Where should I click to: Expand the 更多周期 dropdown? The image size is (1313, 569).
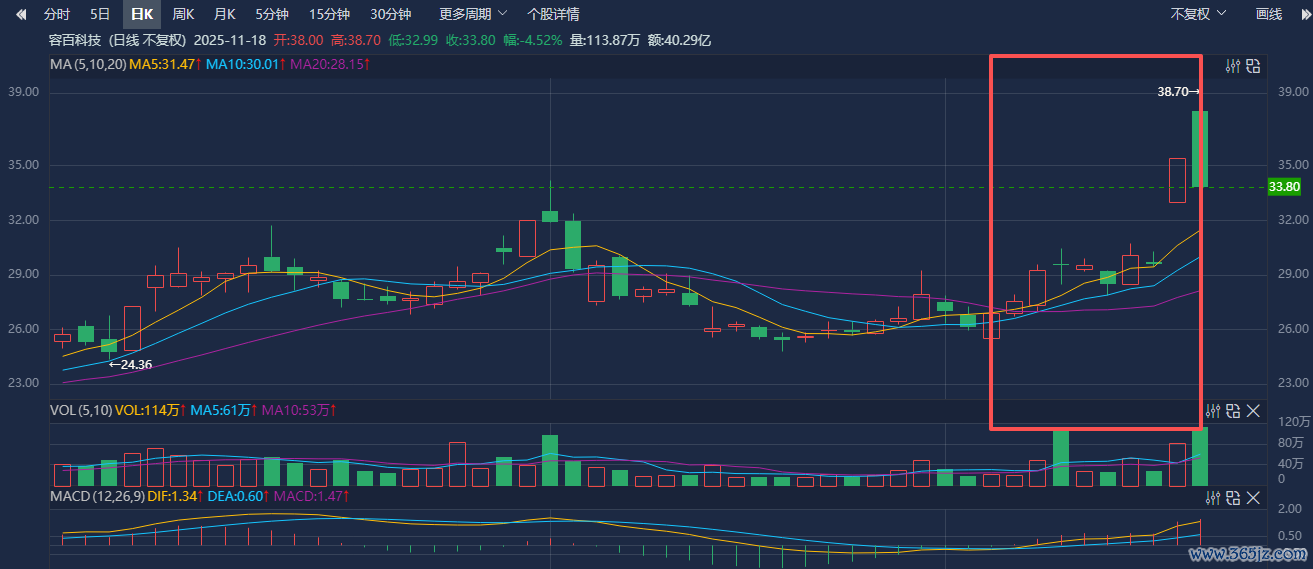point(473,14)
